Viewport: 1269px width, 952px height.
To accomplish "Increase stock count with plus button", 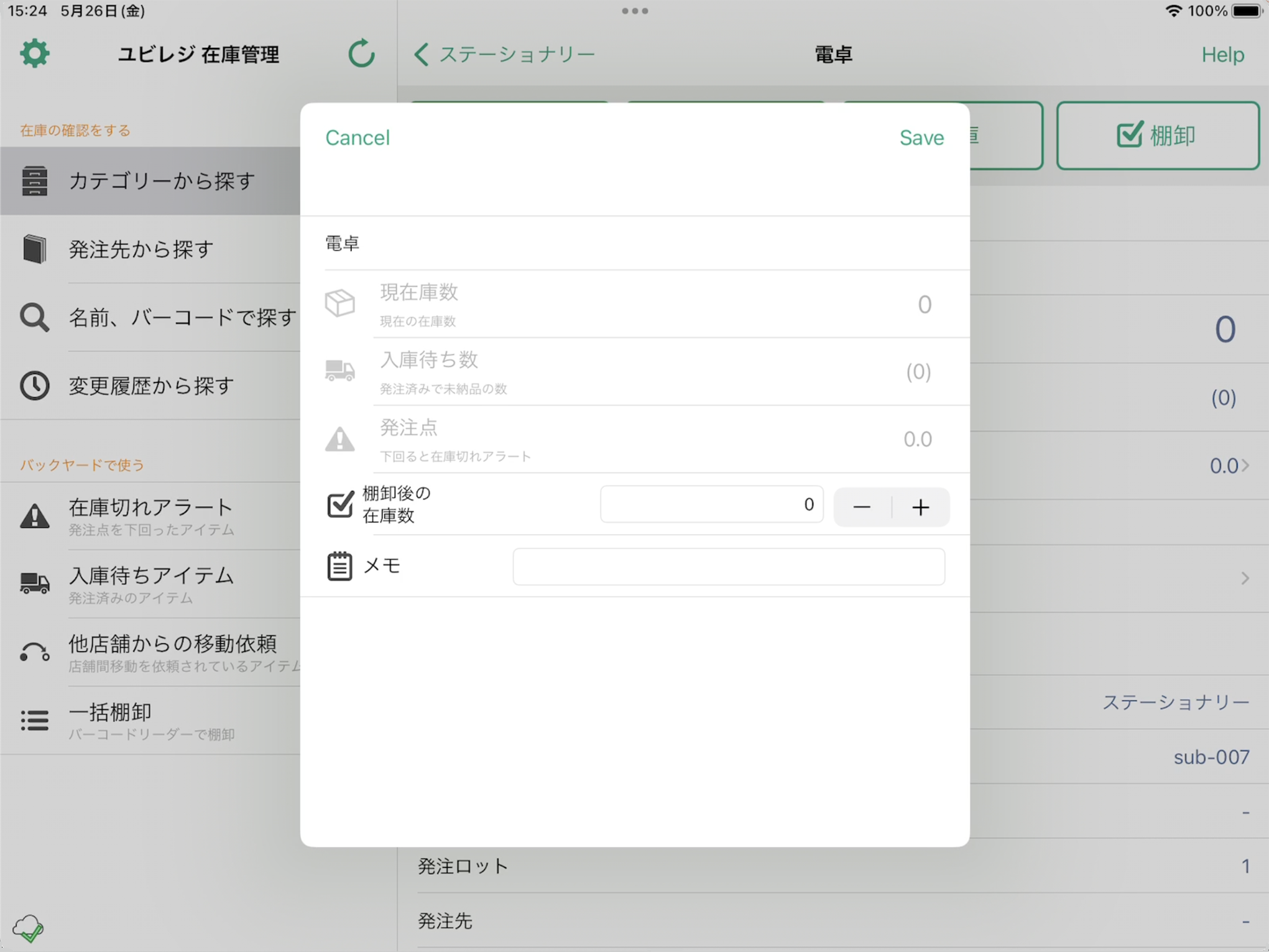I will tap(921, 507).
